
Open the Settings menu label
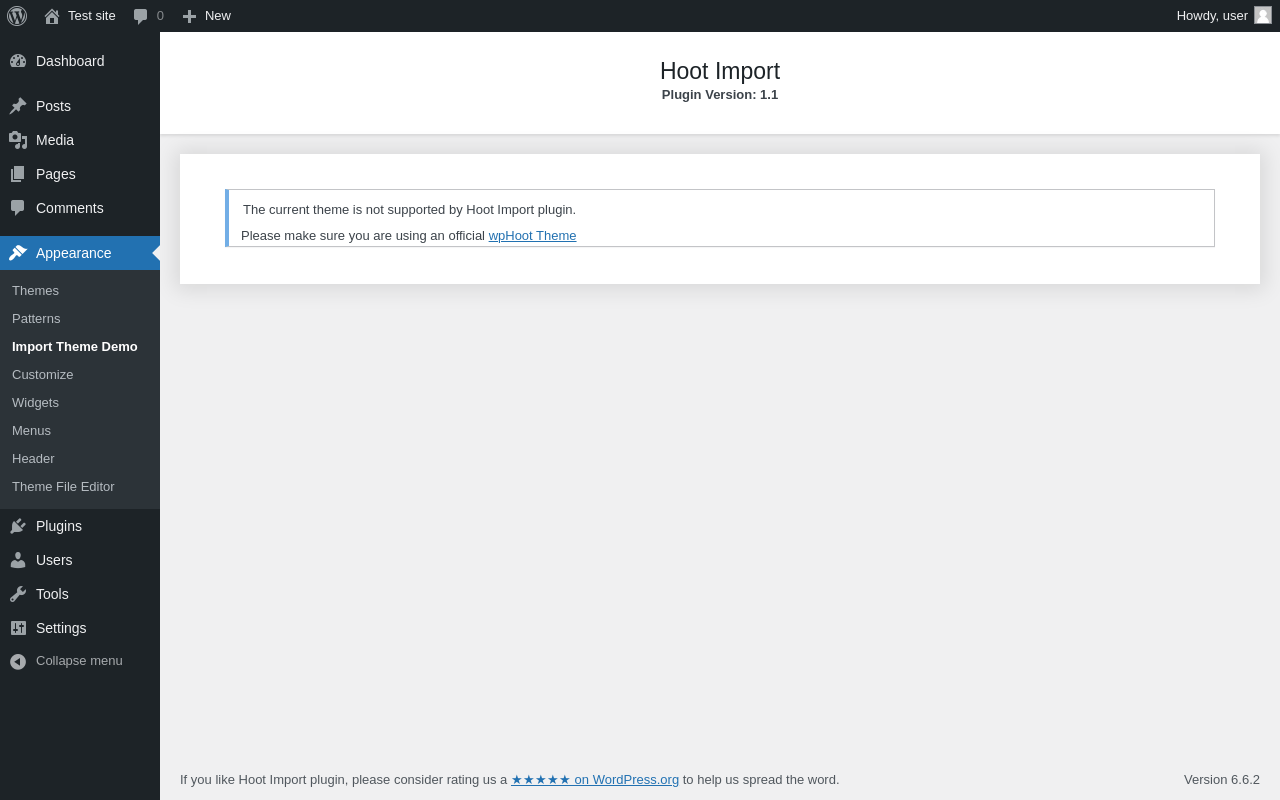tap(61, 628)
